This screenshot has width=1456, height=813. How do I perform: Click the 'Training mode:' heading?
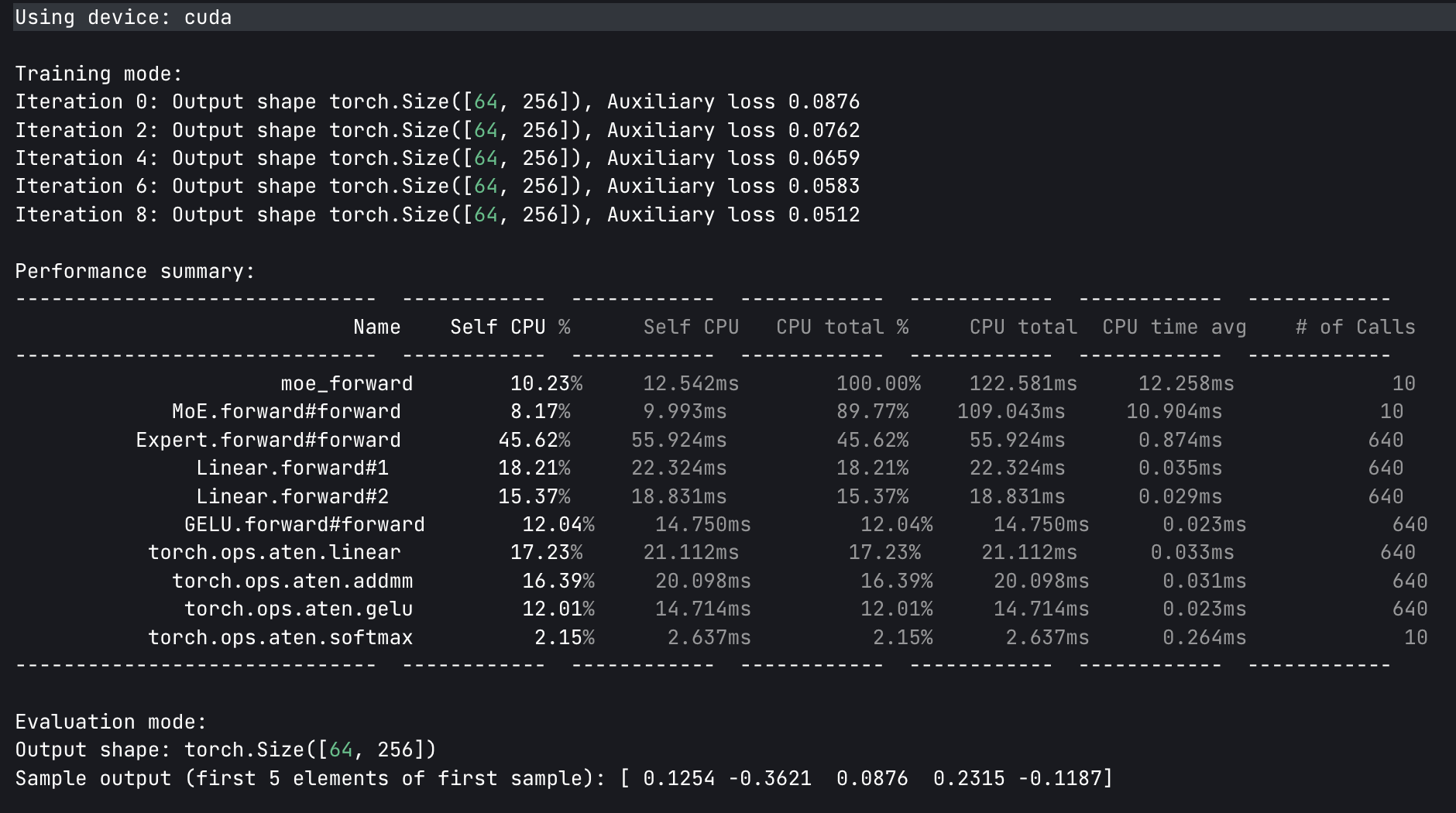(x=98, y=74)
